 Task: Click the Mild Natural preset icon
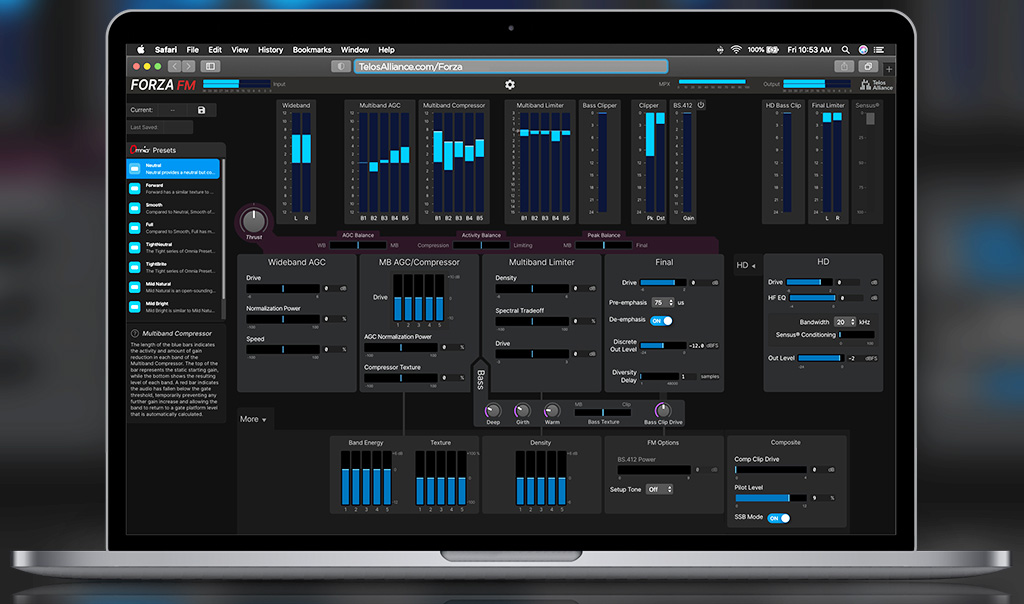[x=135, y=287]
